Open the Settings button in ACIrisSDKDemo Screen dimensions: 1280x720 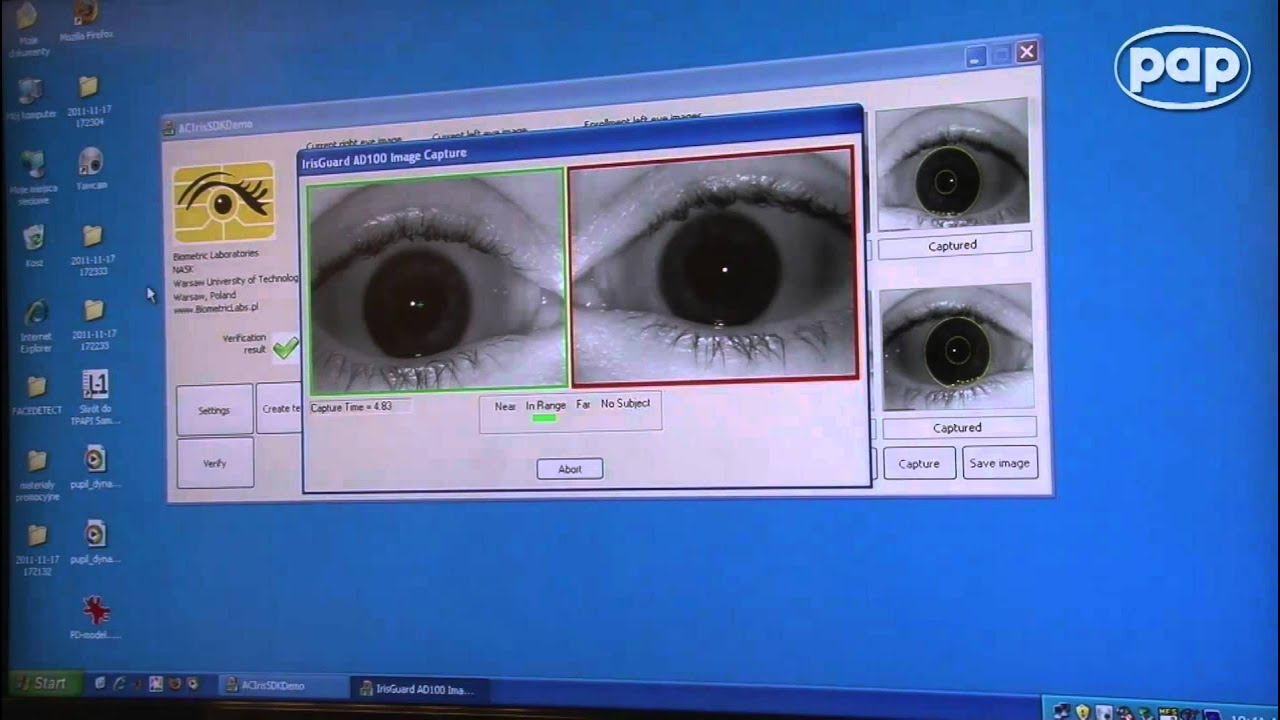pyautogui.click(x=214, y=410)
